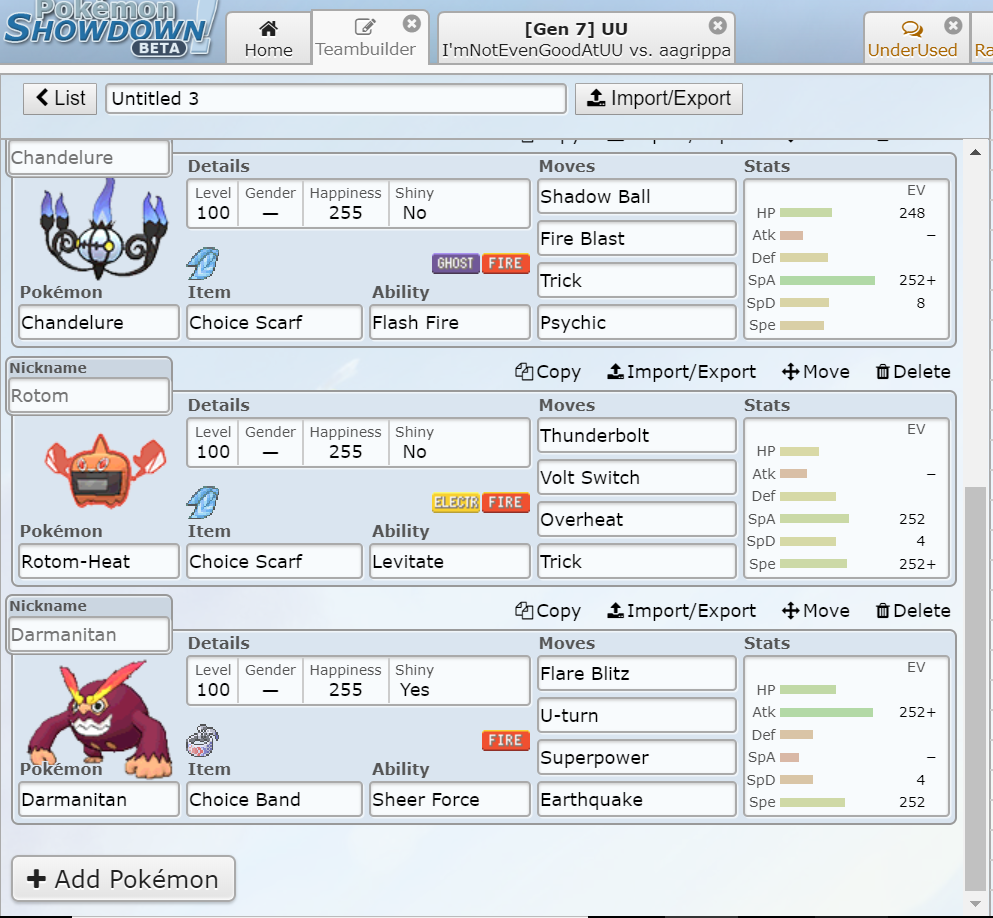The image size is (993, 918).
Task: Copy the Darmanitan set
Action: click(x=548, y=610)
